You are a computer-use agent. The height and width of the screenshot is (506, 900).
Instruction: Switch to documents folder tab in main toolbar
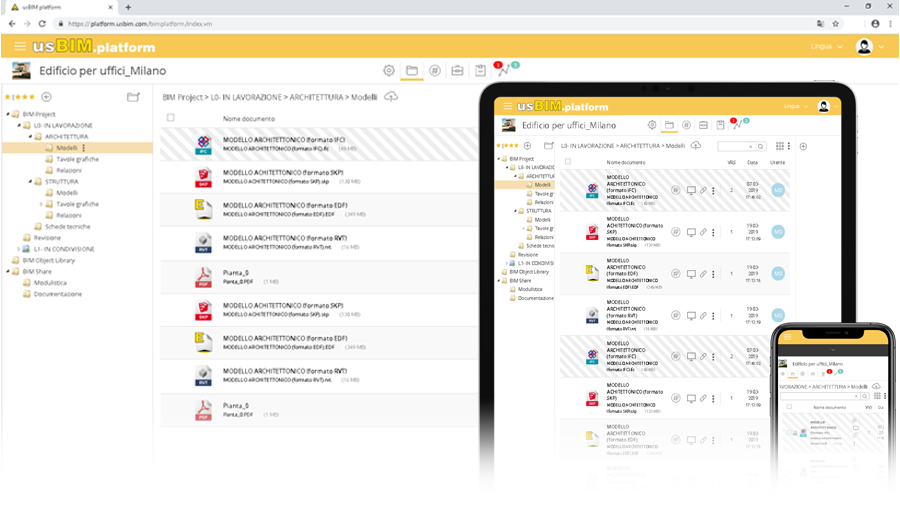[x=412, y=71]
